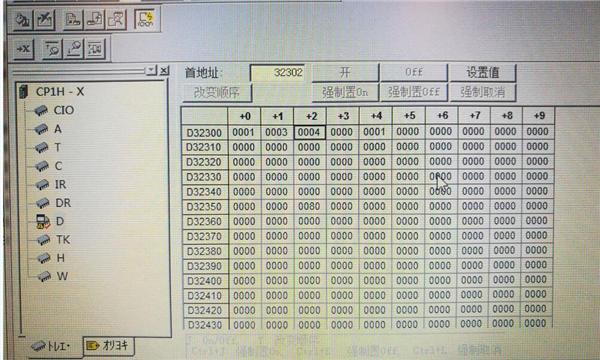This screenshot has height=360, width=600.
Task: Select the D memory area icon
Action: pyautogui.click(x=42, y=221)
